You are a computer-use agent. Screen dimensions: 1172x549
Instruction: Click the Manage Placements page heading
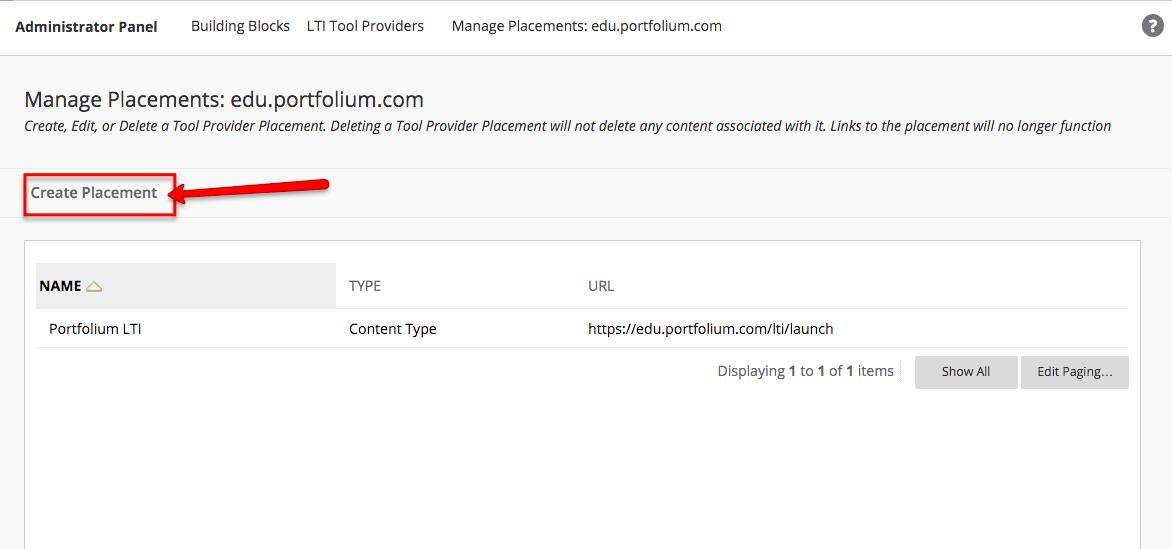pyautogui.click(x=224, y=100)
